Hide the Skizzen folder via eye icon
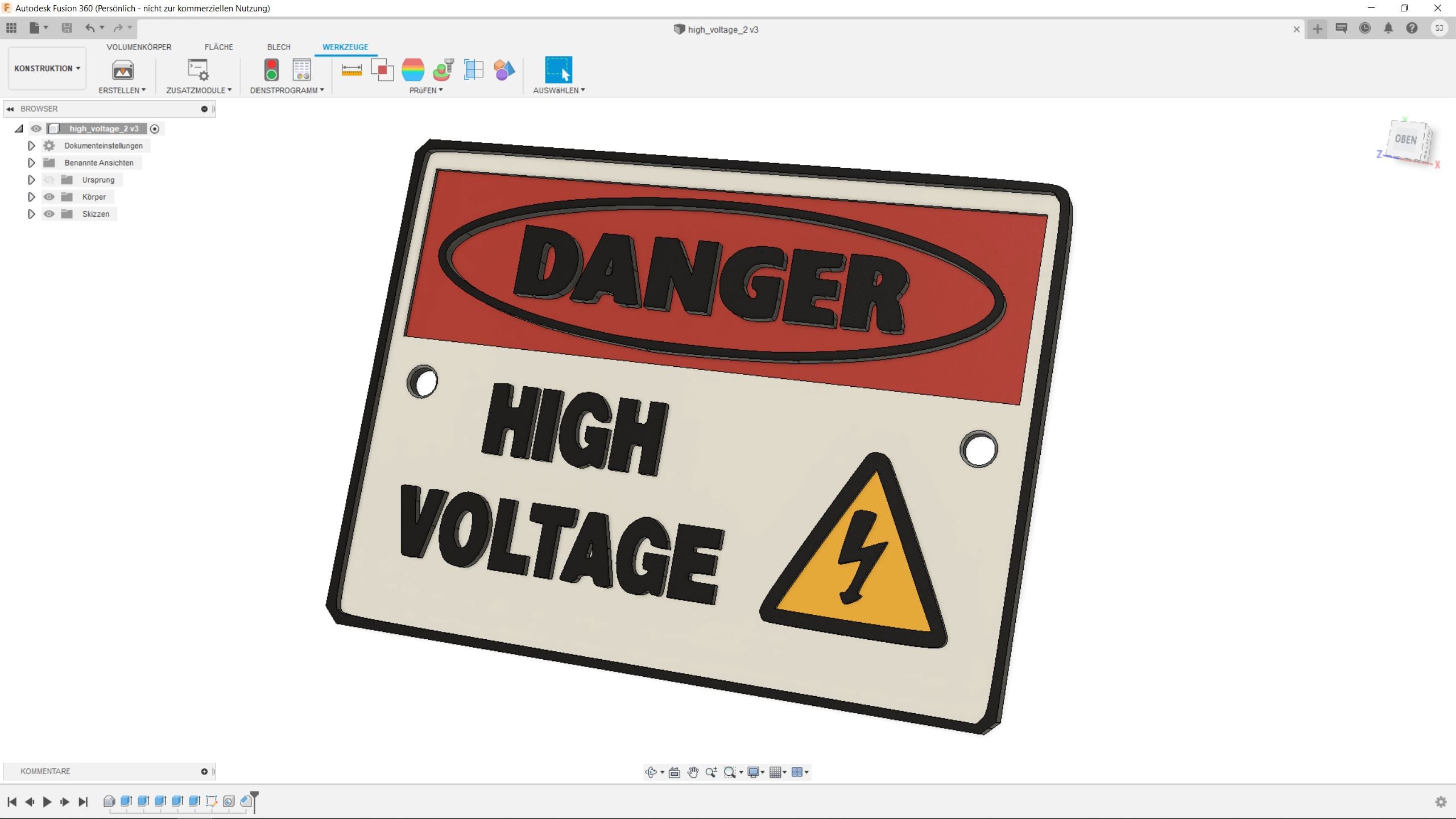1456x819 pixels. 49,214
